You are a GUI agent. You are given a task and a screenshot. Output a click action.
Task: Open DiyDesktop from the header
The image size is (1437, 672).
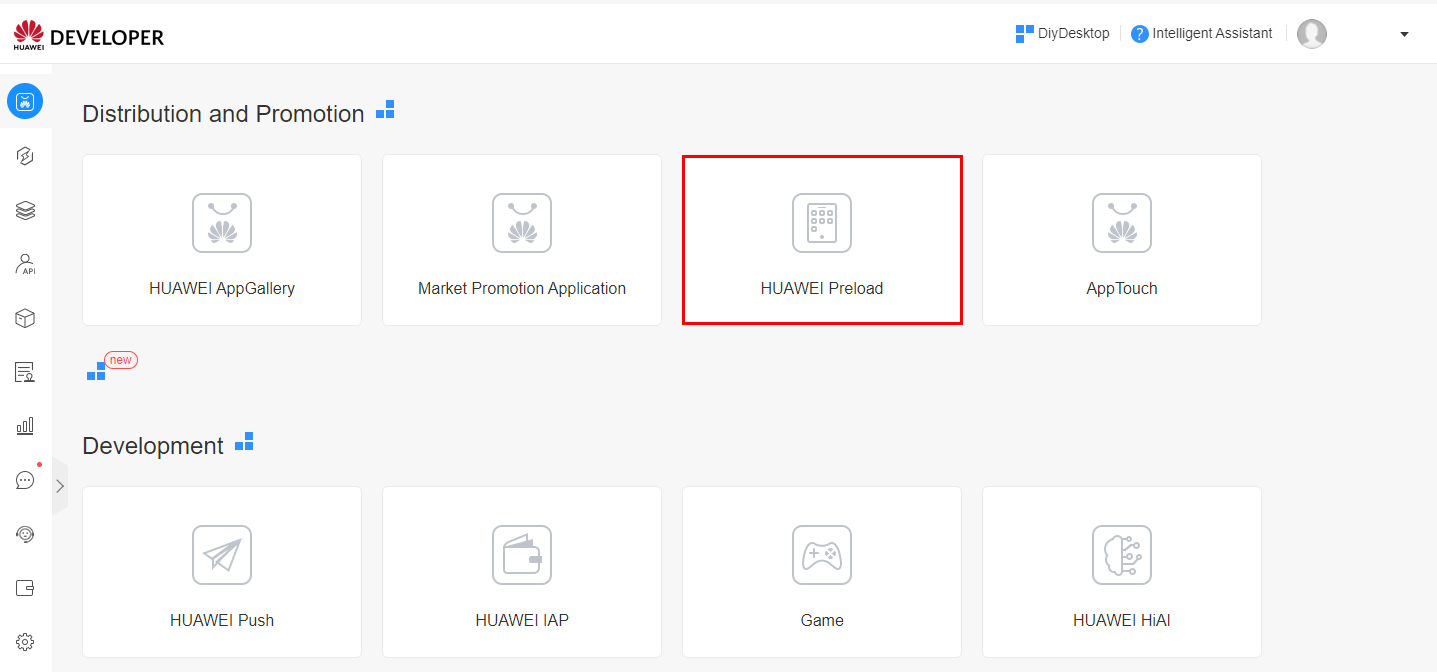(x=1062, y=33)
